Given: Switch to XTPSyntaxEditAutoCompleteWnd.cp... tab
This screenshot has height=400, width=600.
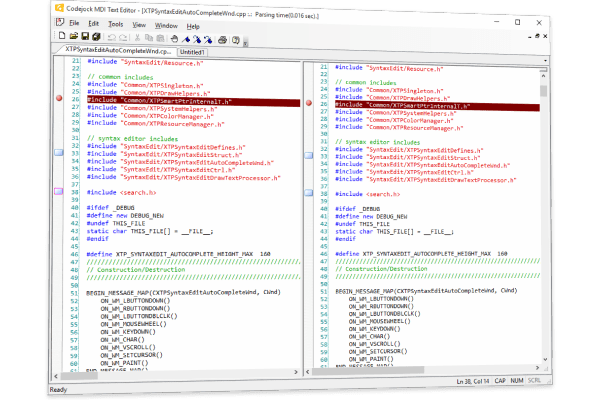Looking at the screenshot, I should point(117,51).
